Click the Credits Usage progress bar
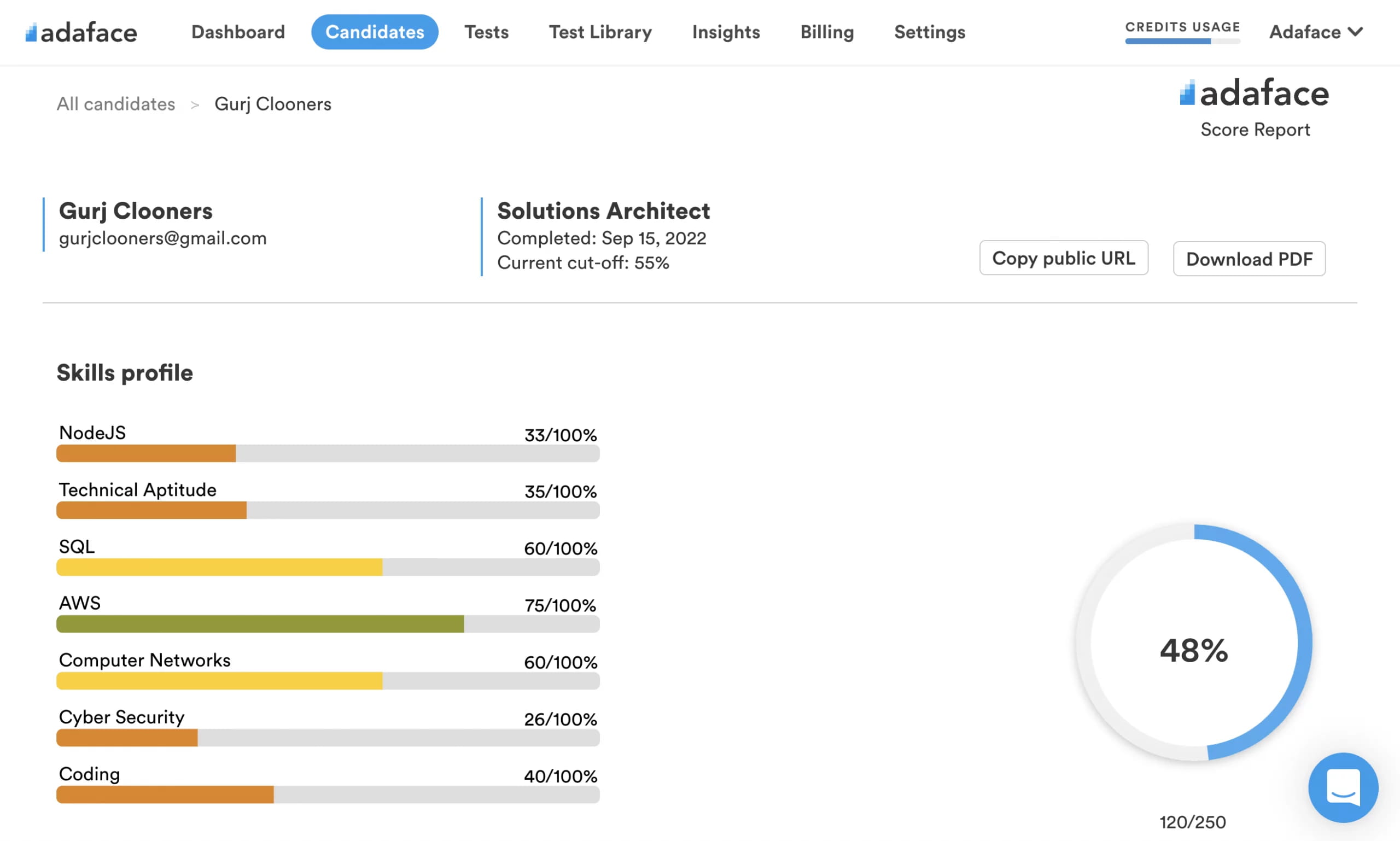Screen dimensions: 1400x841 pos(1182,41)
